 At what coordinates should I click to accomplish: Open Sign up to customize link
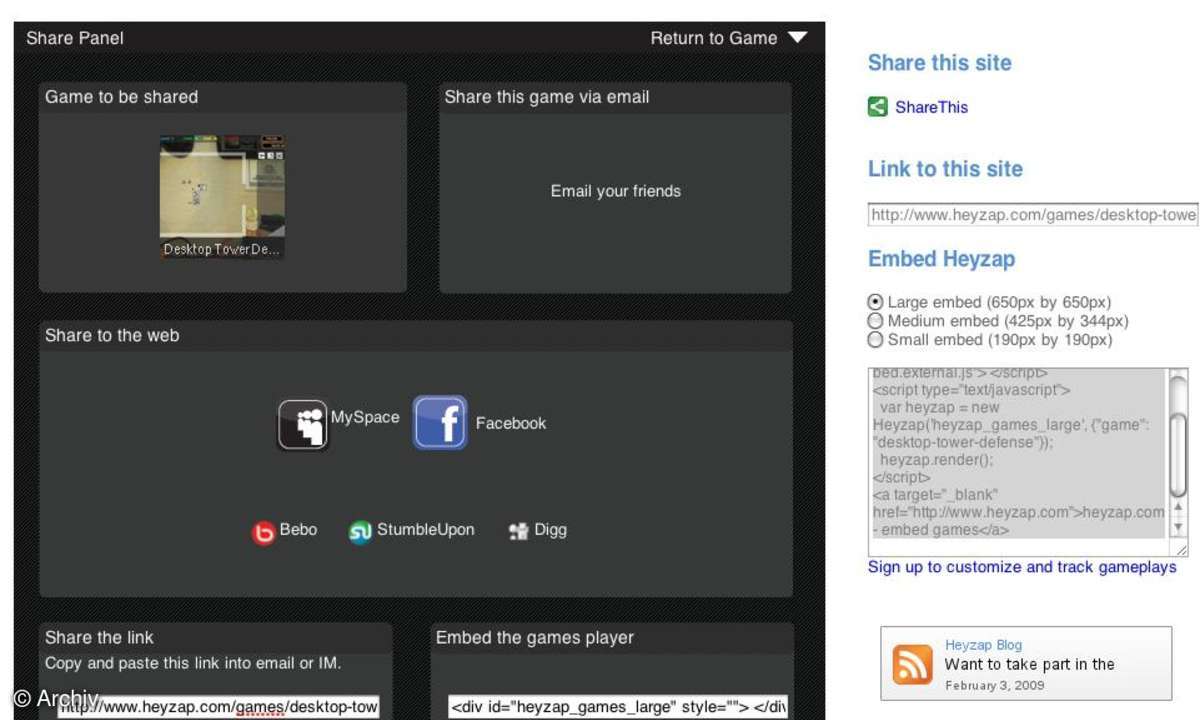1022,567
